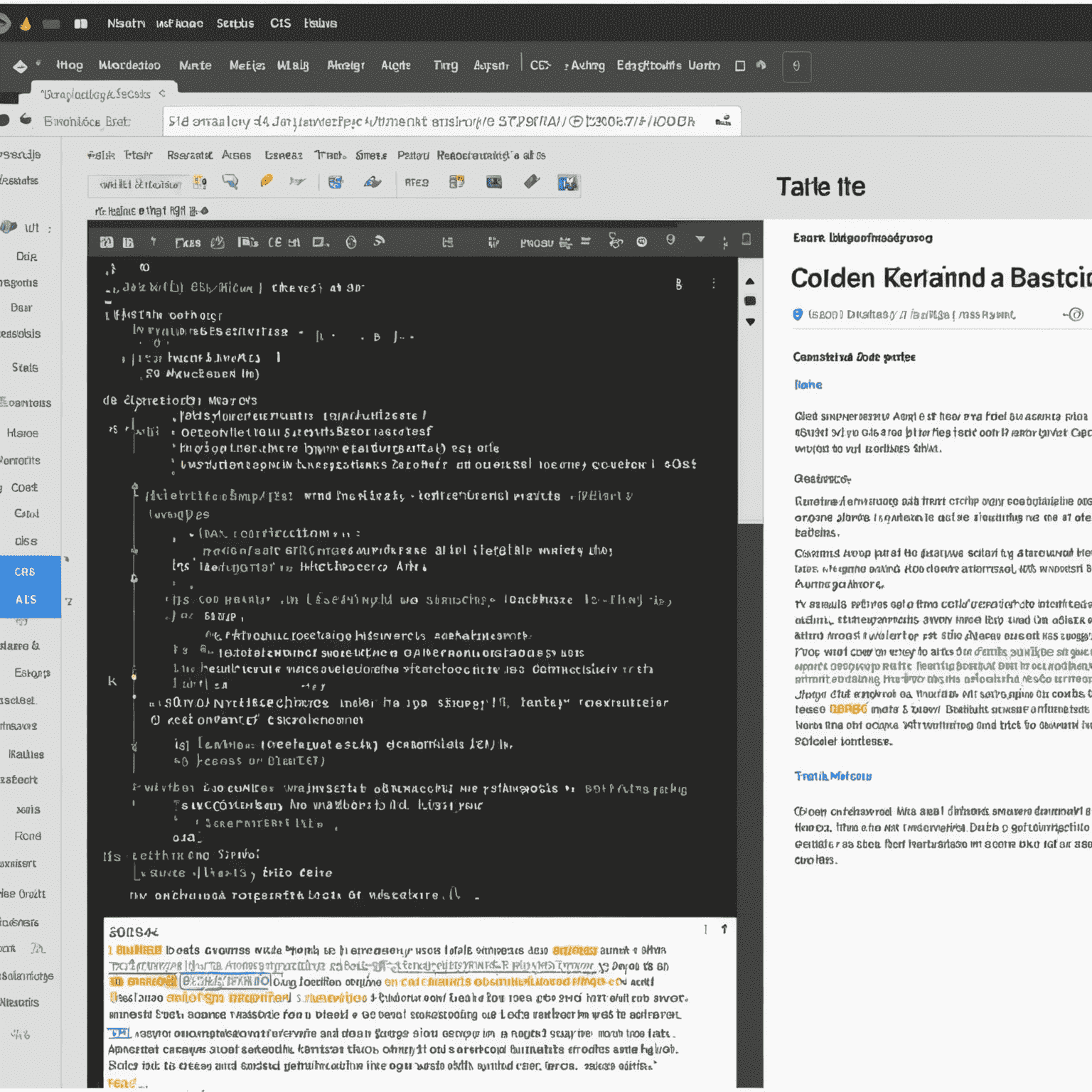Click the hand icon after "Fkes"
The height and width of the screenshot is (1092, 1092).
pyautogui.click(x=218, y=242)
